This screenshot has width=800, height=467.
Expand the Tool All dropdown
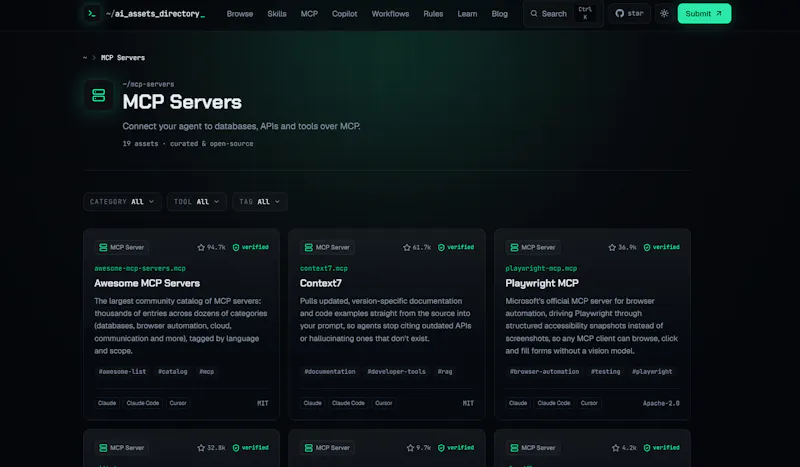click(196, 202)
